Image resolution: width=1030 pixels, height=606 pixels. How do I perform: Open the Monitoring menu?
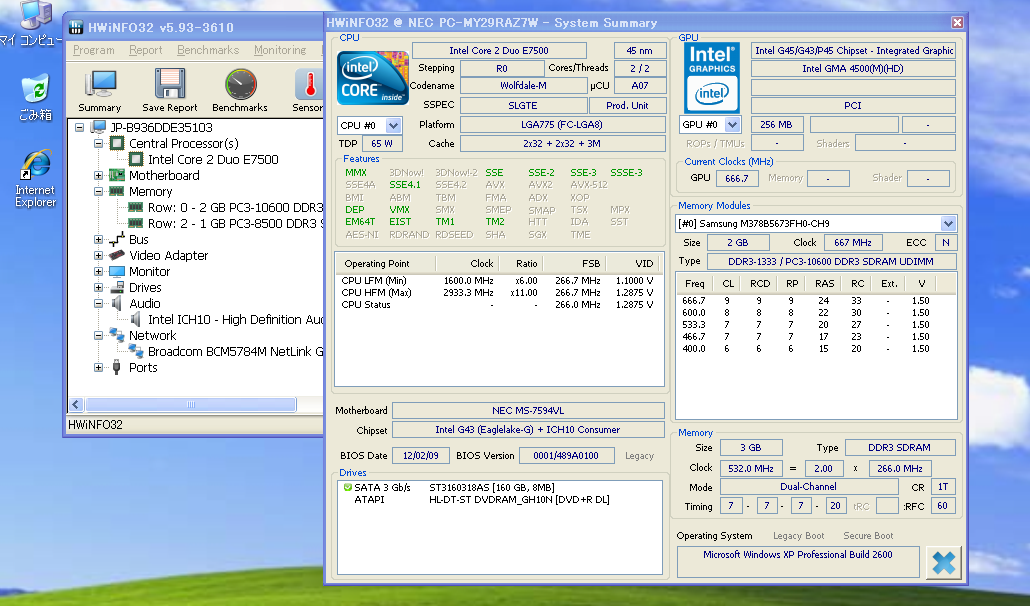click(x=280, y=50)
